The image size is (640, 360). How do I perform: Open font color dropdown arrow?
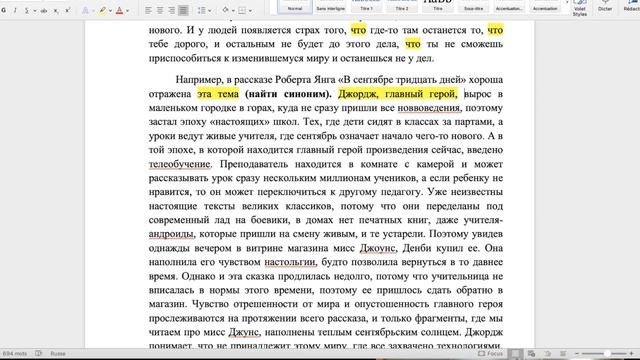point(127,11)
